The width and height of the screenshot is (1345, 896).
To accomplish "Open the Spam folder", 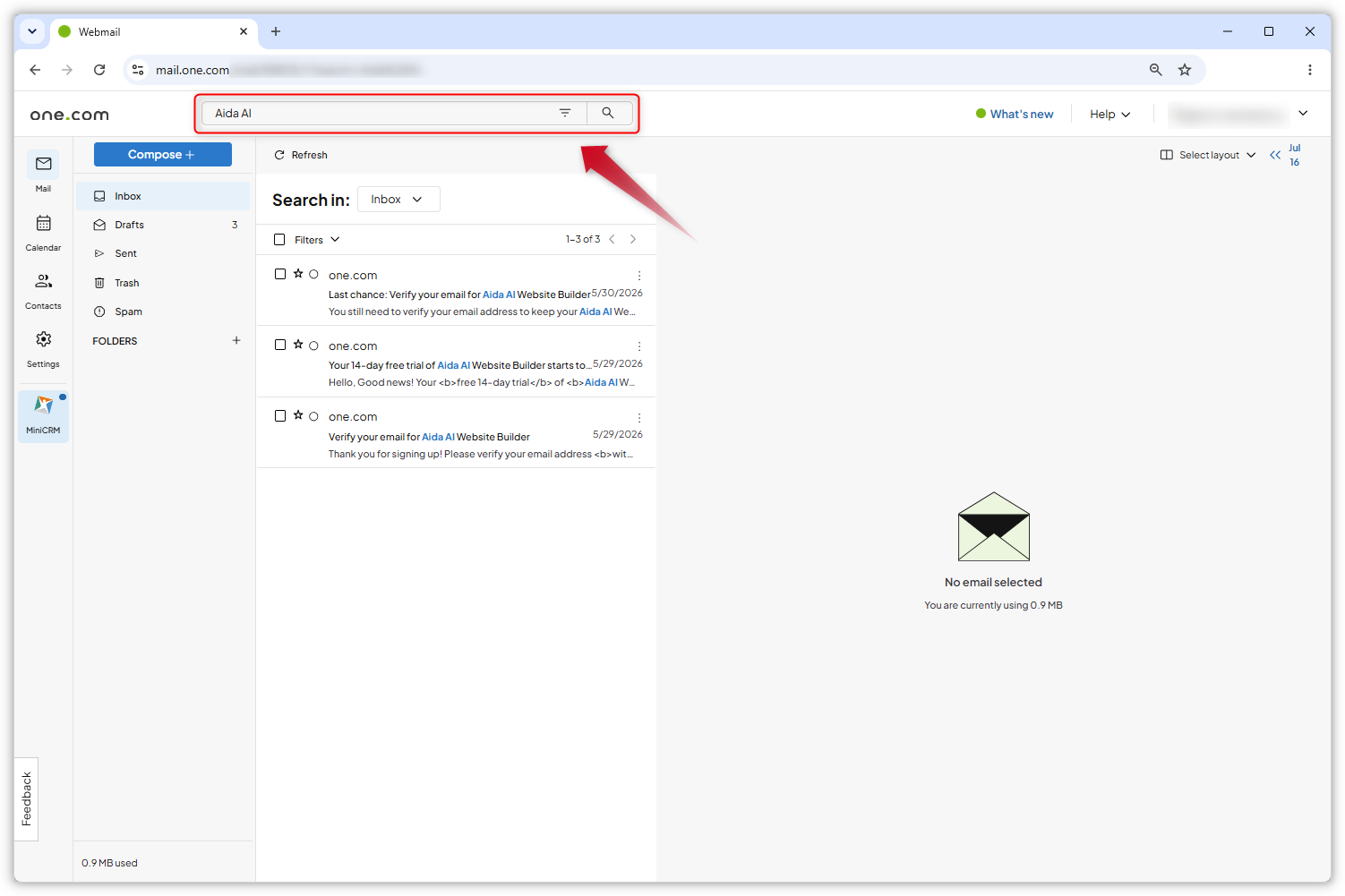I will pos(163,311).
